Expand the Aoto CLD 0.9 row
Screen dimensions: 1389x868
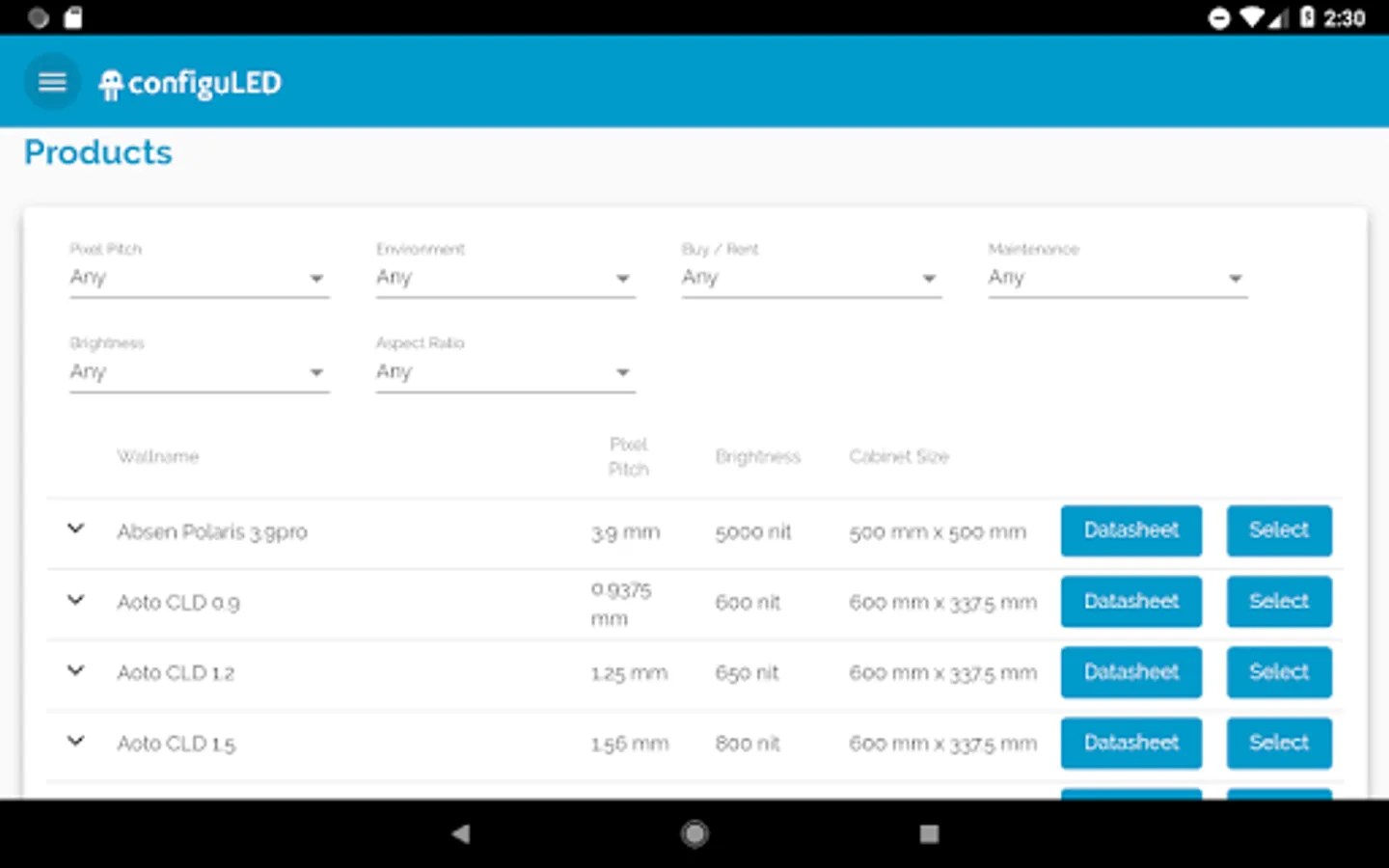(76, 600)
